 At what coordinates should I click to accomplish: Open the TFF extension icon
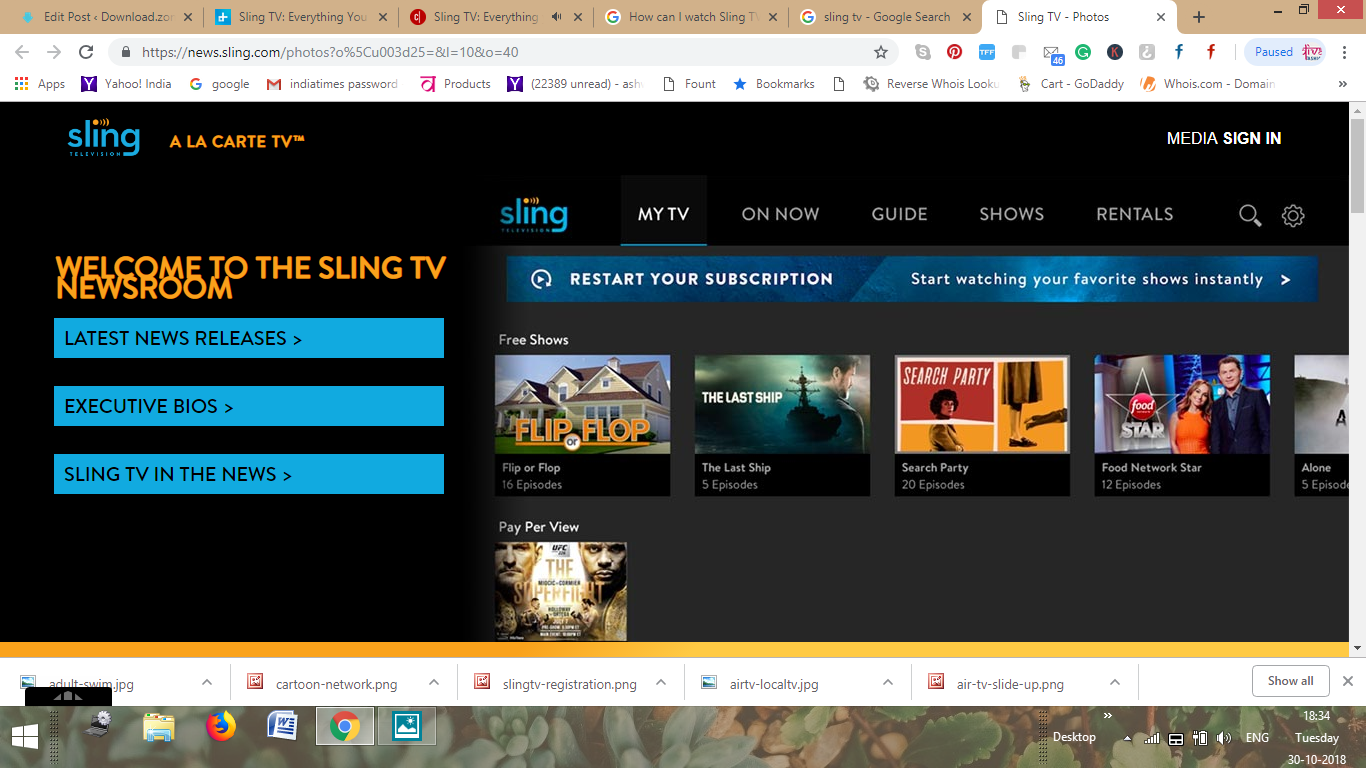[x=986, y=52]
